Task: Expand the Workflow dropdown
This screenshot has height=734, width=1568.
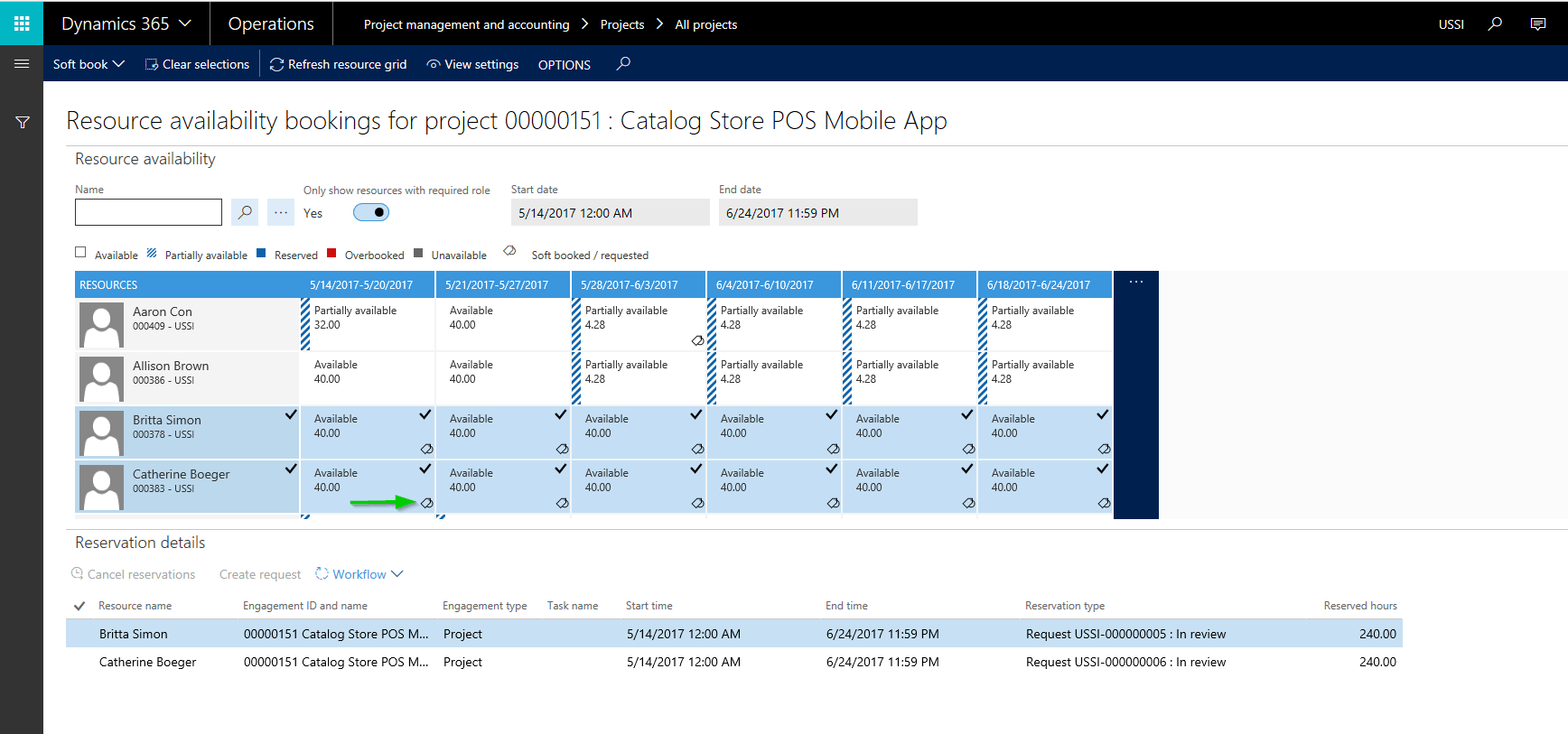Action: 359,574
